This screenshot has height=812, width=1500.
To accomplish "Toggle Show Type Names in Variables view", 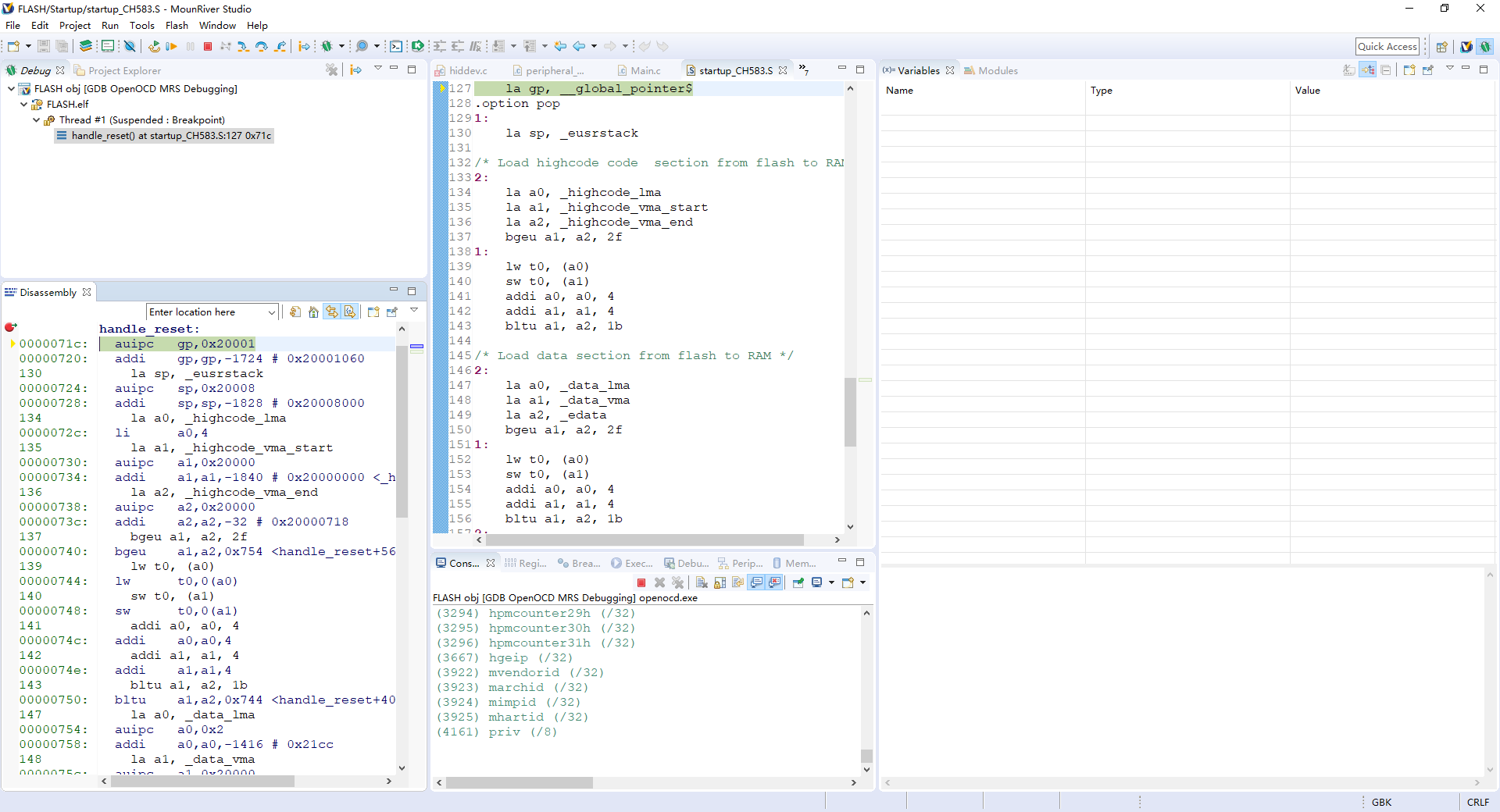I will point(1349,70).
